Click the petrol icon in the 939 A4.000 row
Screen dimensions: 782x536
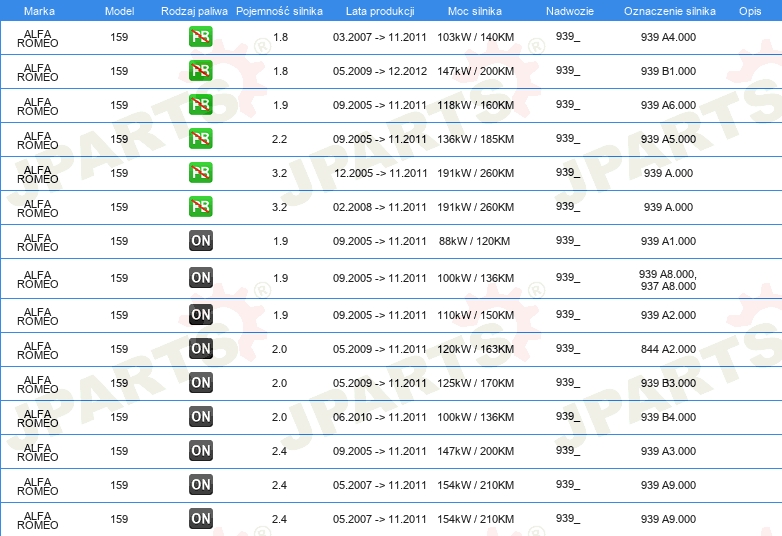(200, 37)
